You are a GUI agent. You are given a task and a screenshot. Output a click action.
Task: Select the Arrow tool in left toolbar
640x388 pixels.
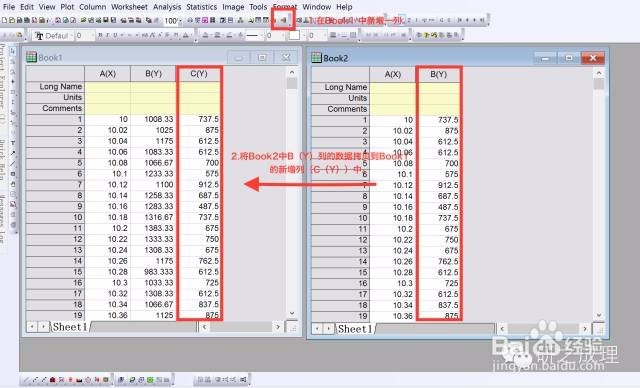tap(13, 153)
